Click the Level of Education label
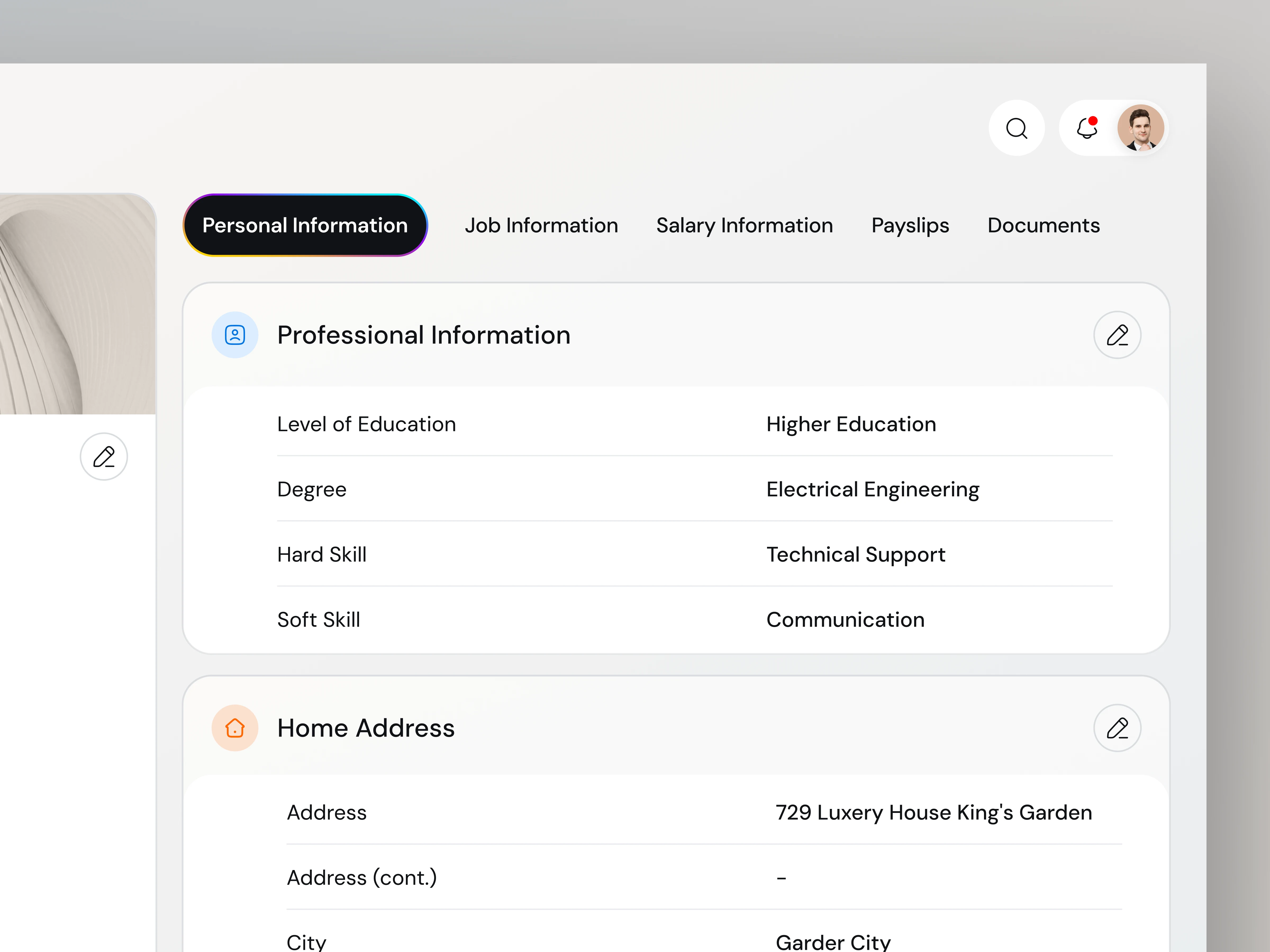 point(366,424)
